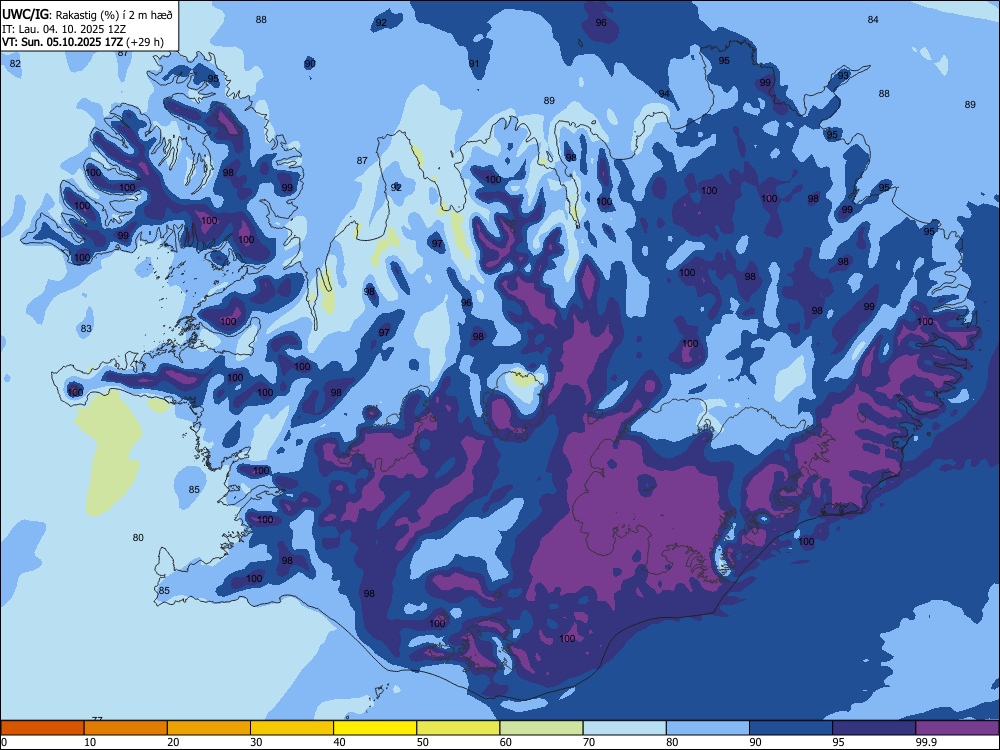The image size is (1000, 750).
Task: Click the title 'UWC/IG: Rakastig (%) í 2 m hæð'
Action: [x=87, y=14]
